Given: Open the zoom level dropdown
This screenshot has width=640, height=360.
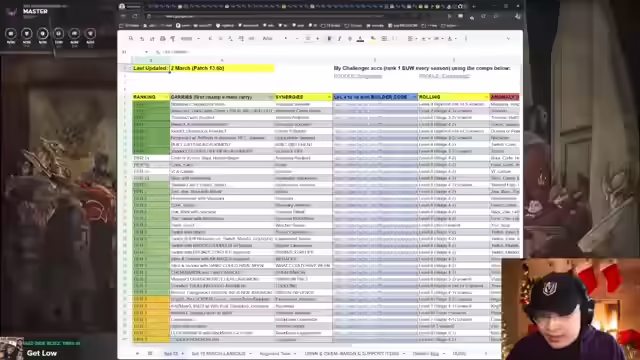Looking at the screenshot, I should 190,39.
